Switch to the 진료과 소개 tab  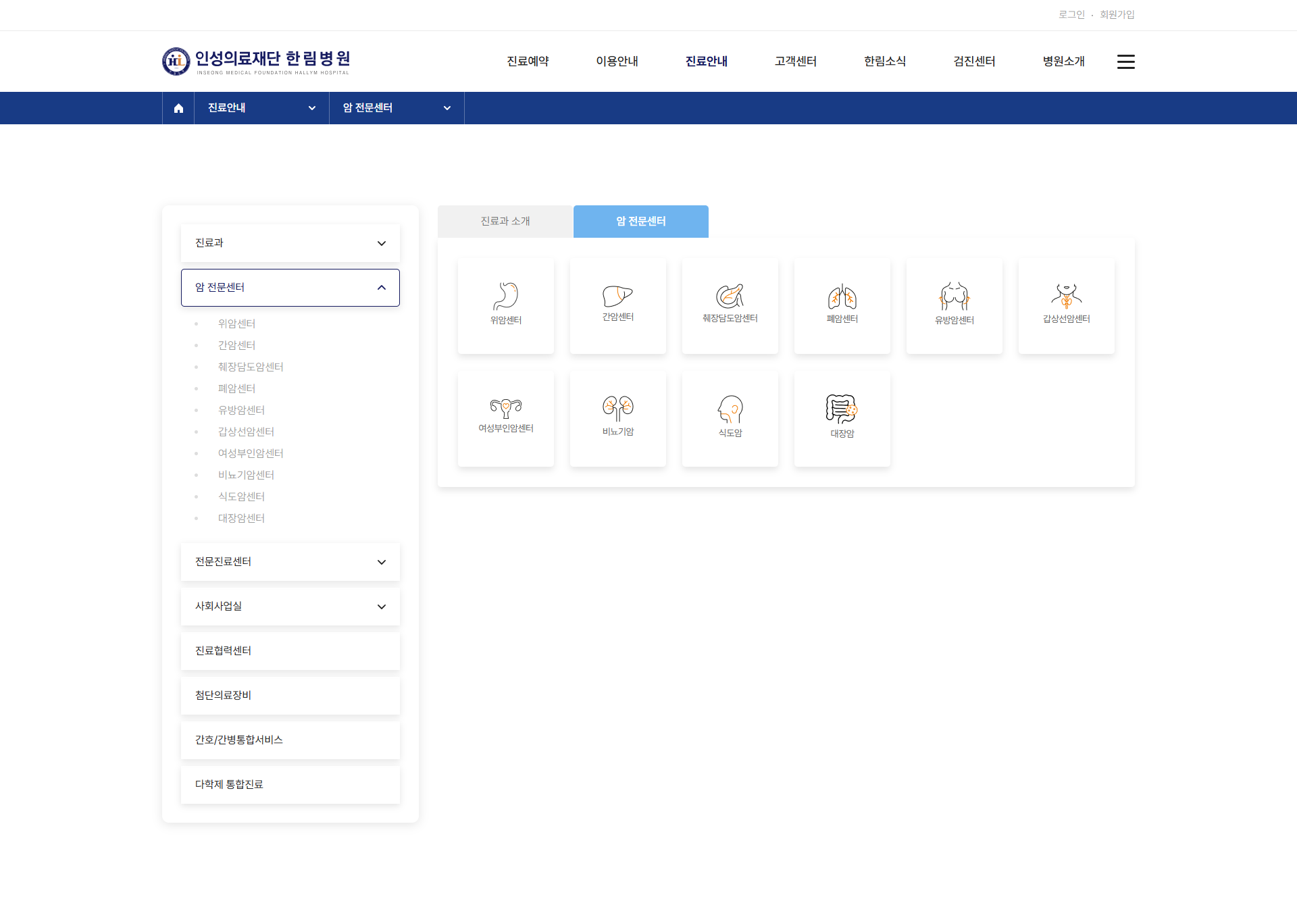505,222
